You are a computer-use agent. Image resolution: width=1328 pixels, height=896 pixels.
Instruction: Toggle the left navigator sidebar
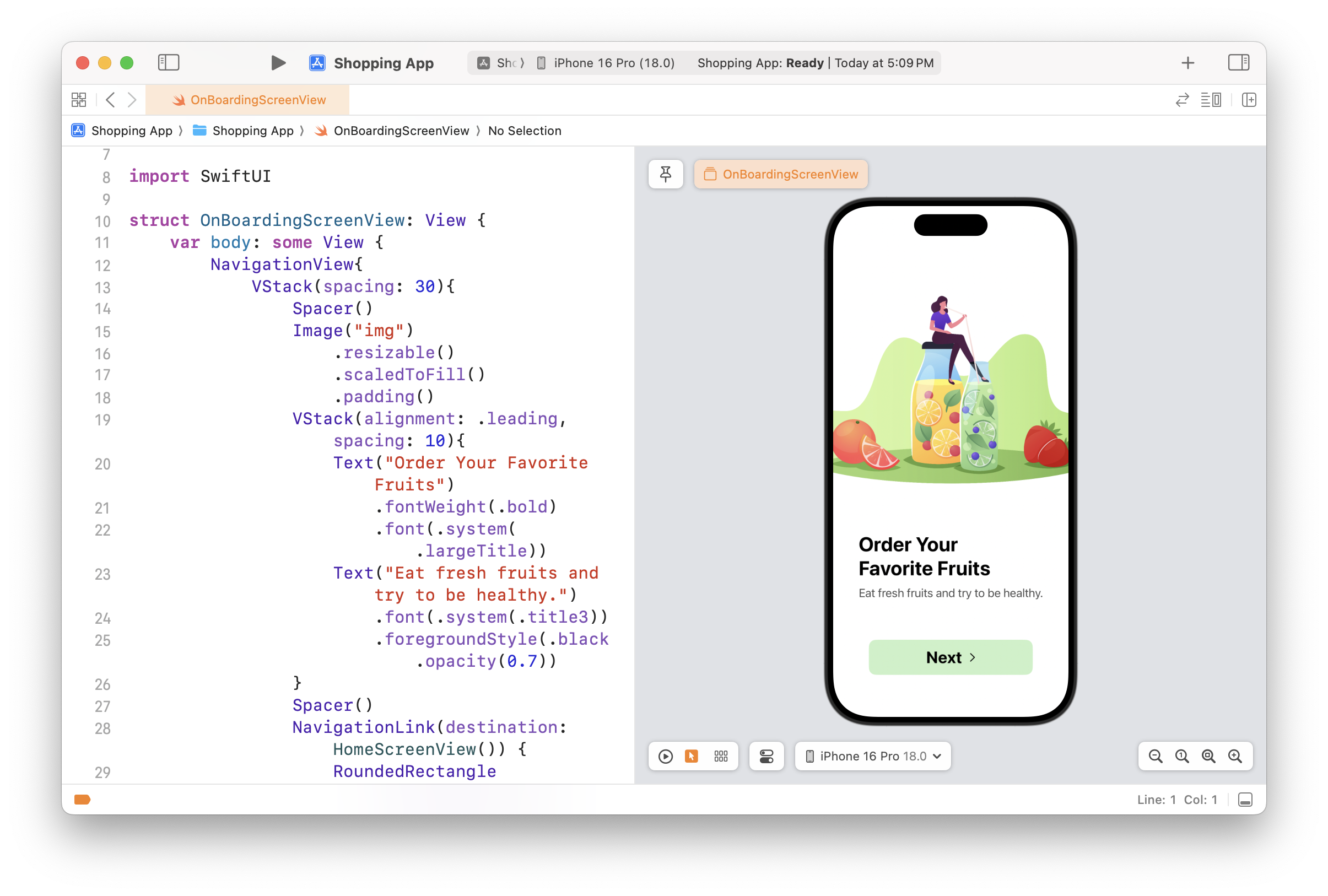click(x=169, y=63)
